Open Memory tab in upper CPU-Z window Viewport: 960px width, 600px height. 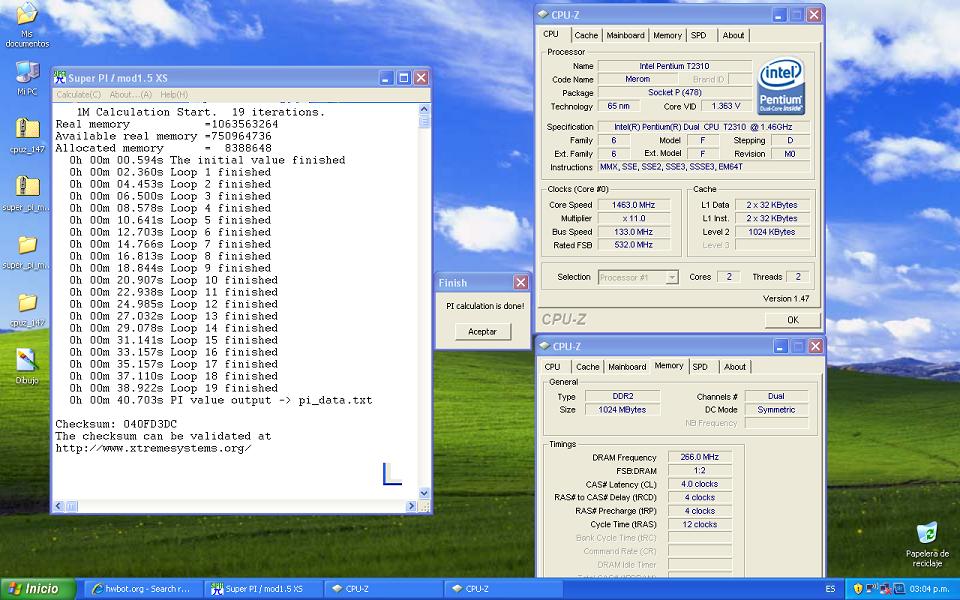pos(667,36)
